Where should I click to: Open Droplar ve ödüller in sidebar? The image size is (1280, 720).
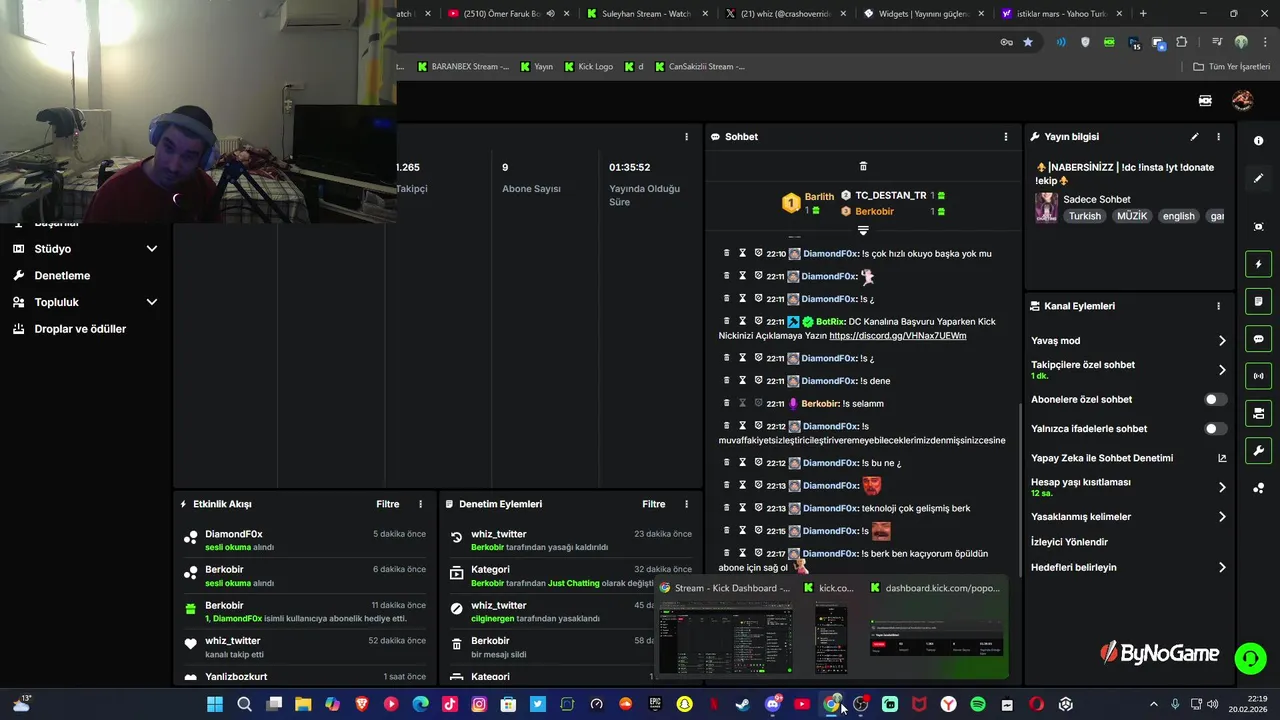80,329
